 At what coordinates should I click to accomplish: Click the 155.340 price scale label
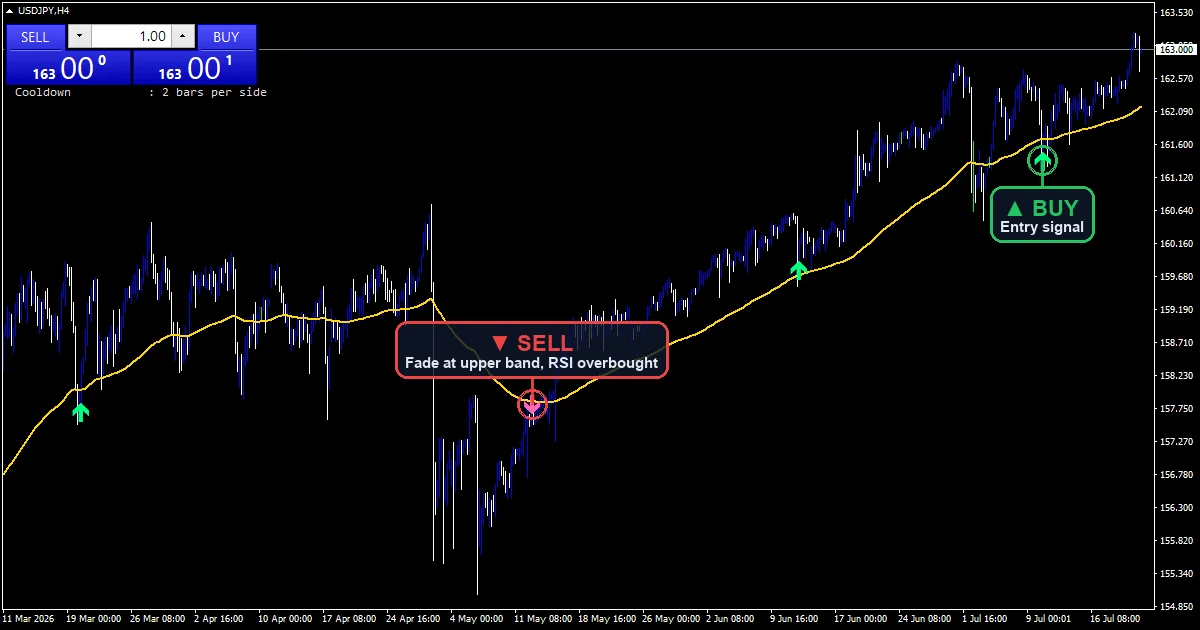1175,574
